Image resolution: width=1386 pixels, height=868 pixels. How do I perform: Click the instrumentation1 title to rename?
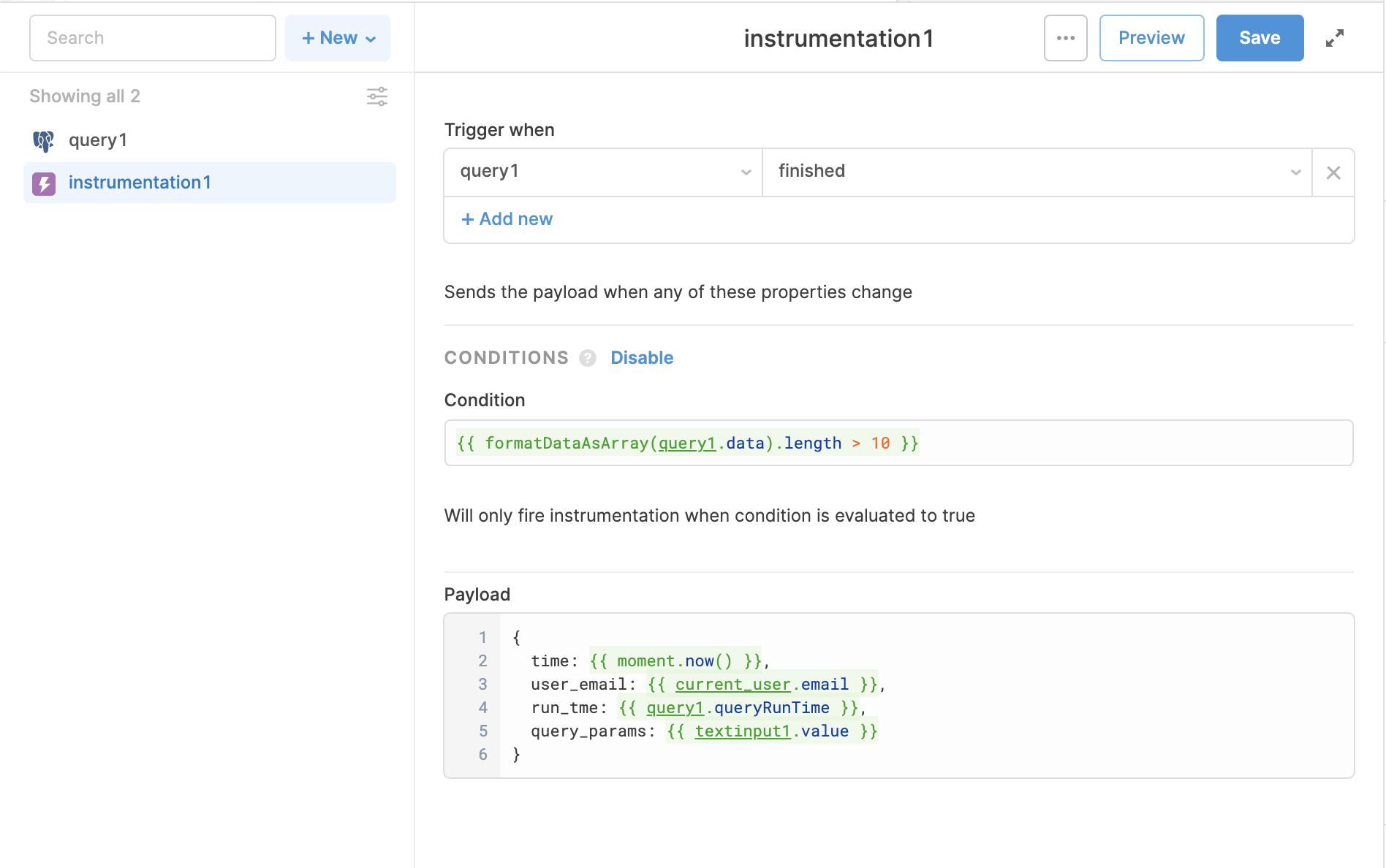[838, 38]
